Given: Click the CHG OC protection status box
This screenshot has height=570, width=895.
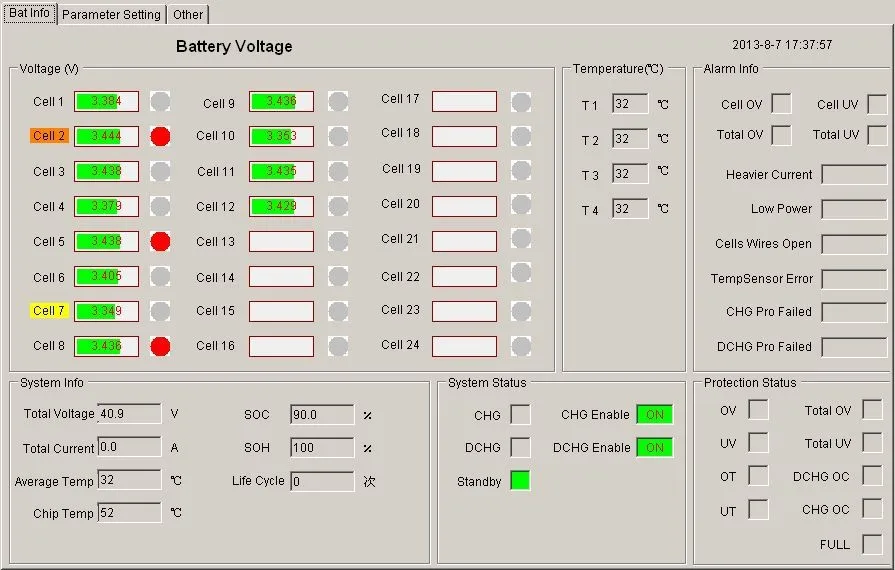Looking at the screenshot, I should click(873, 508).
